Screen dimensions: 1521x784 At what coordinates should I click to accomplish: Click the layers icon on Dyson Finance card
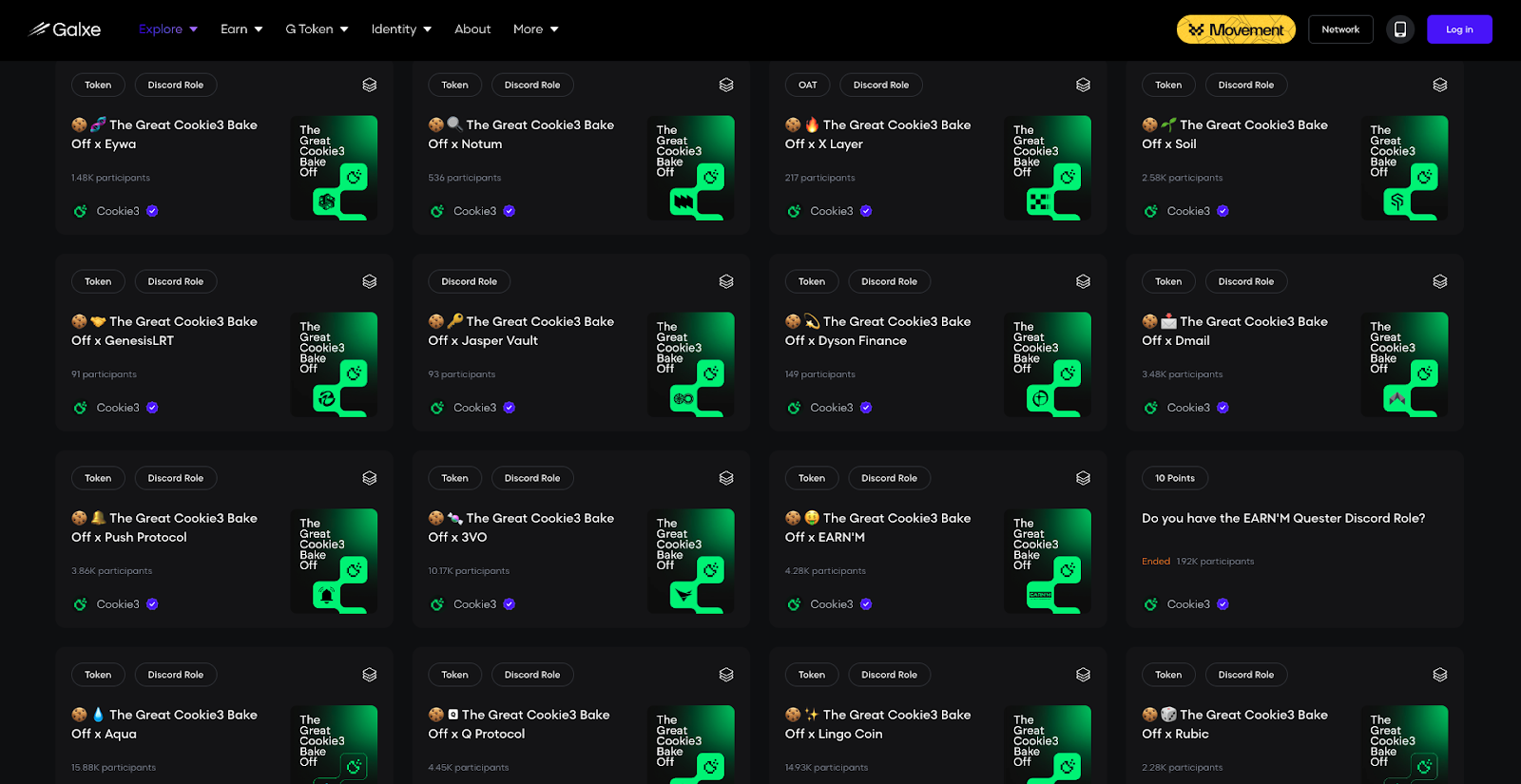point(1083,282)
